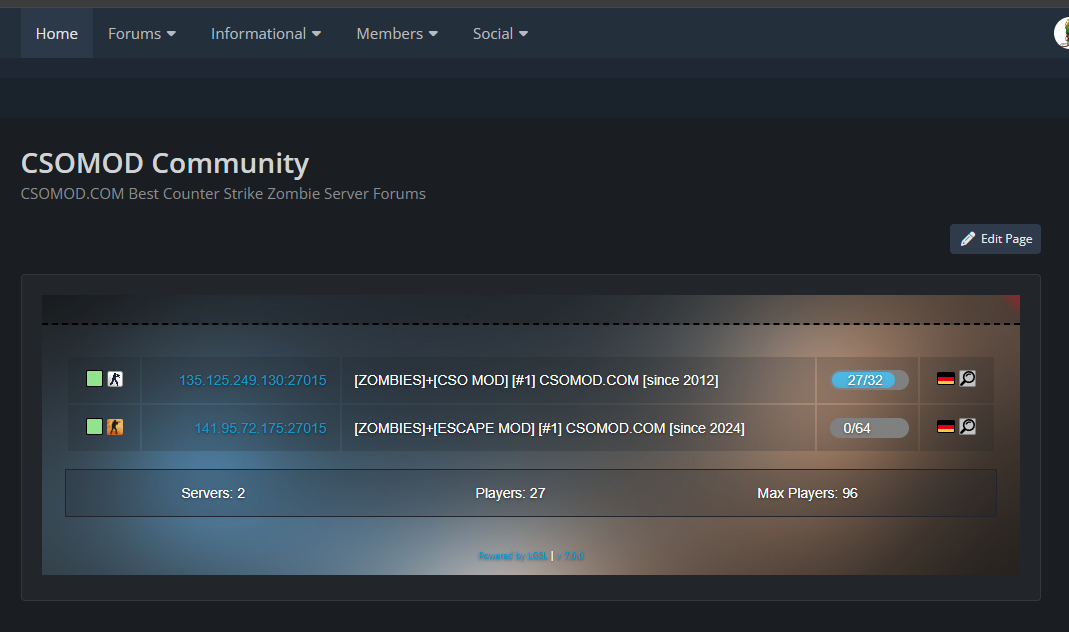Expand the Informational dropdown menu
The height and width of the screenshot is (632, 1069).
[x=265, y=33]
